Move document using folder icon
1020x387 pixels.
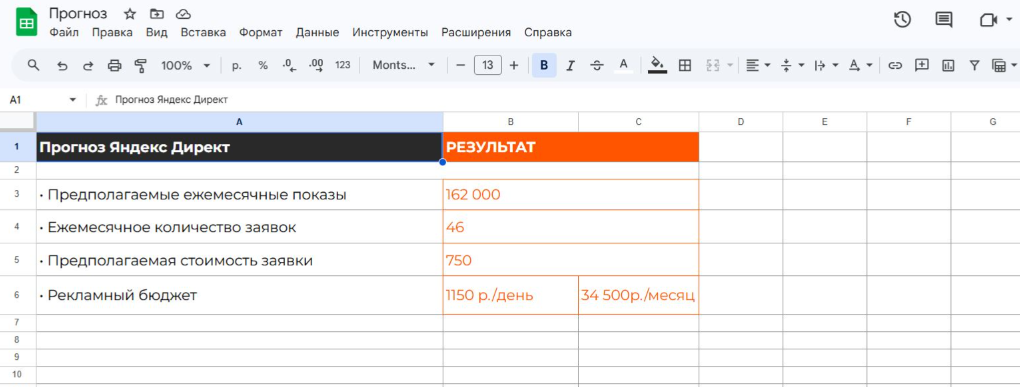[x=157, y=14]
